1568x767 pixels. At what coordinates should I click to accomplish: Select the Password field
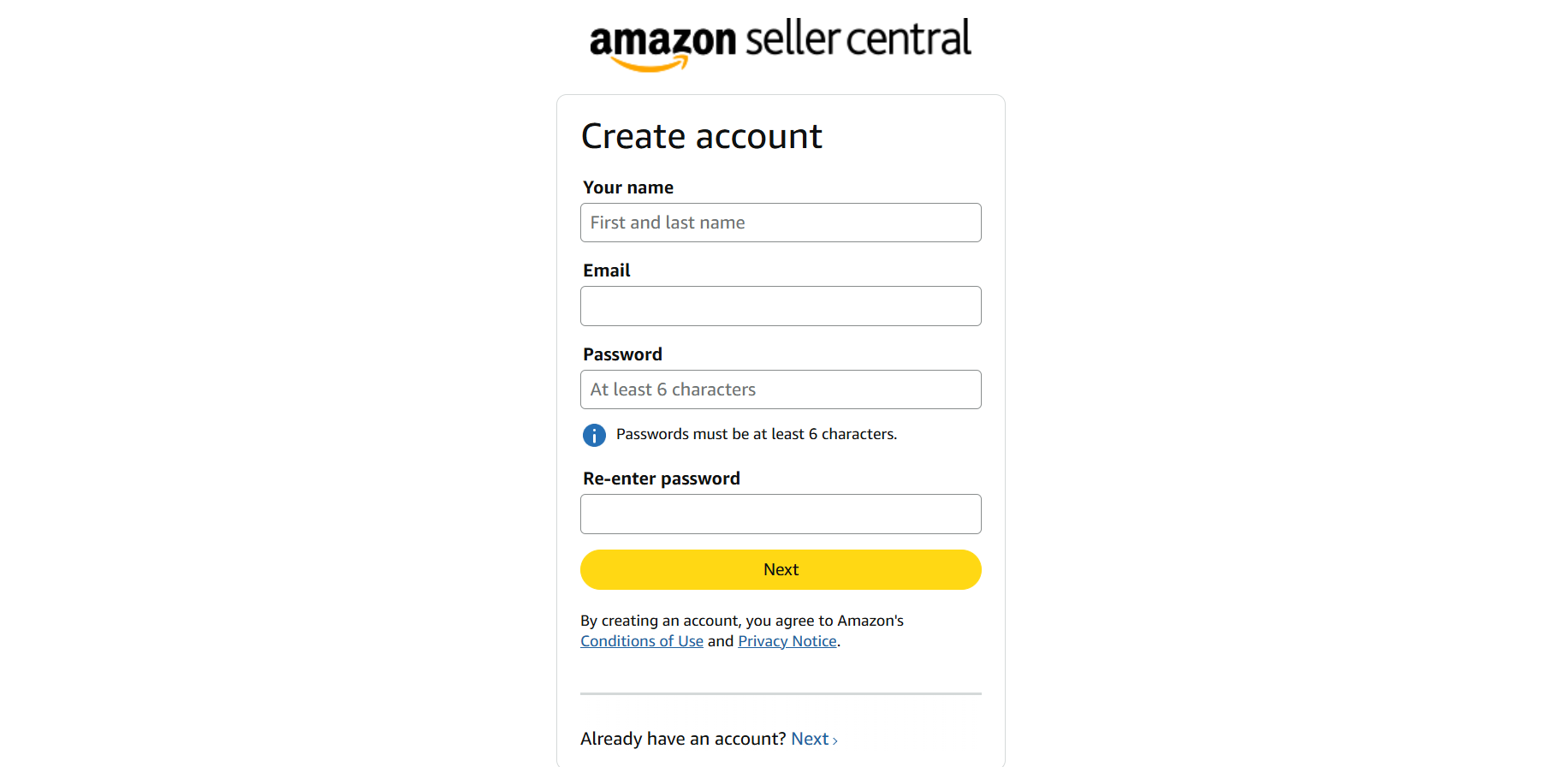781,389
